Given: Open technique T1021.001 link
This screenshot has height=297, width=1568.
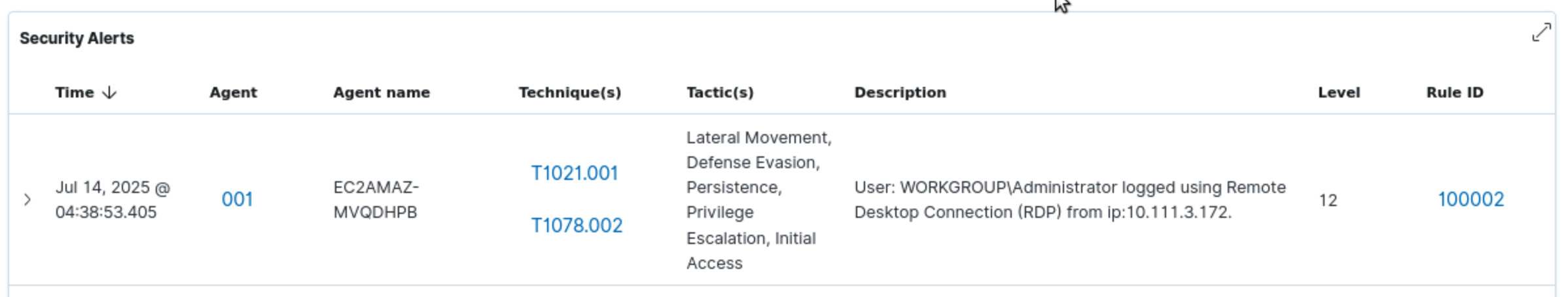Looking at the screenshot, I should tap(574, 173).
